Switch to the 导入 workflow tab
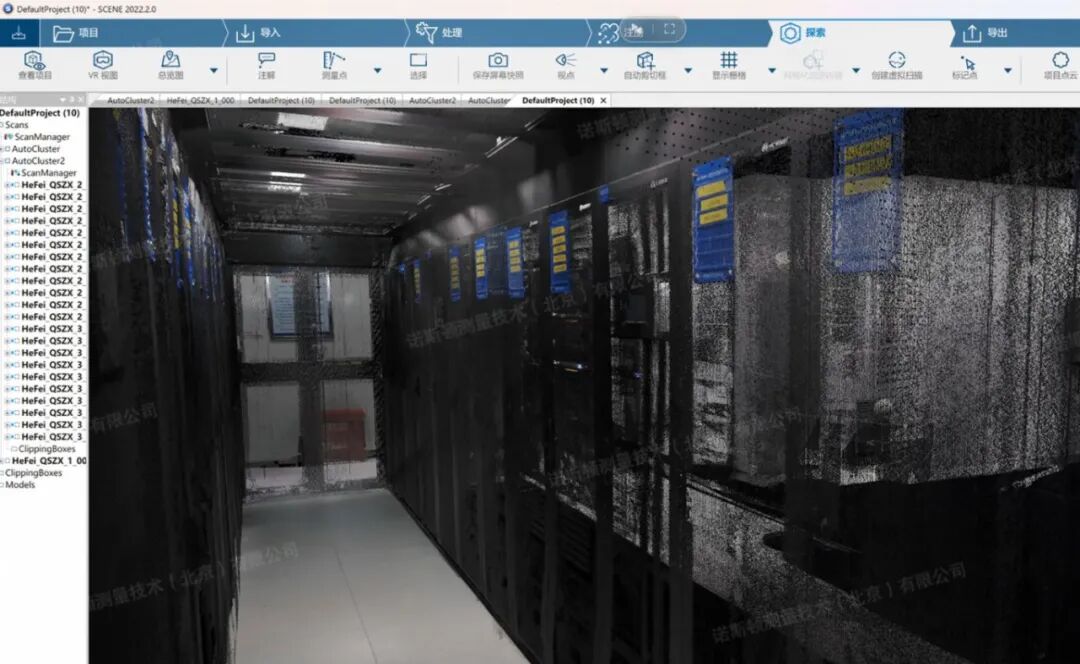Screen dimensions: 1080x664 pos(258,33)
